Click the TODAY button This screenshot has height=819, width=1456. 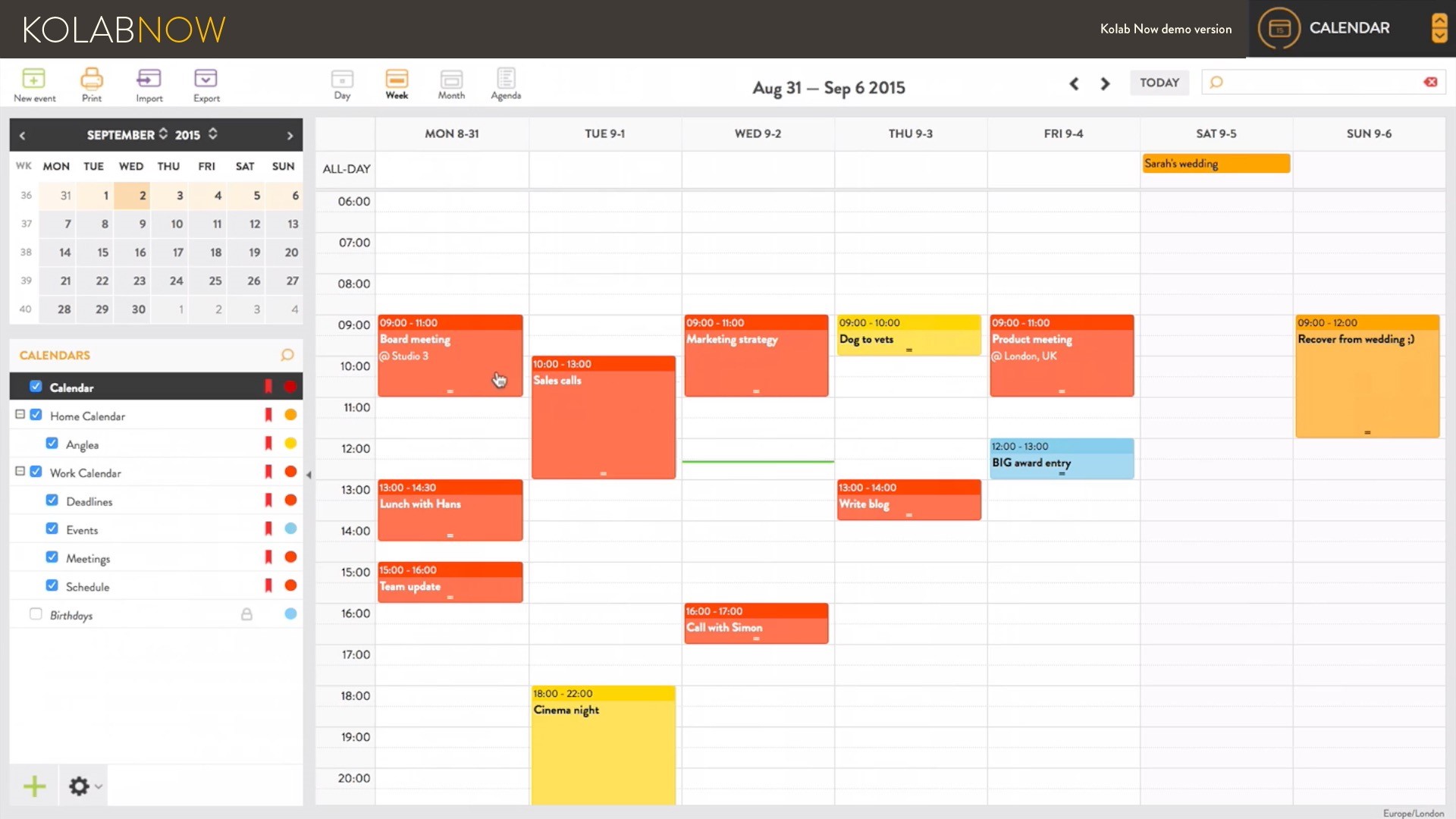click(x=1159, y=83)
